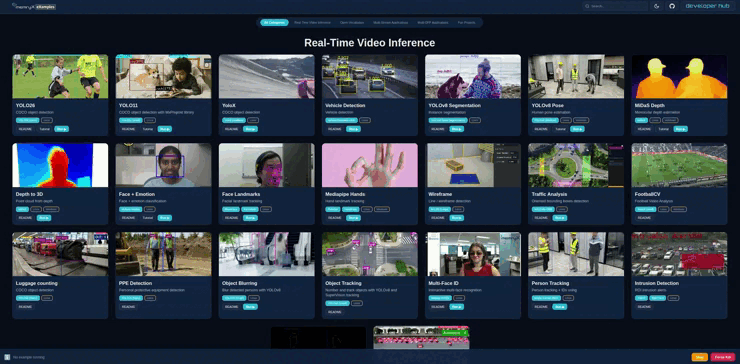Click the 'Face Landmarks' card title
The width and height of the screenshot is (740, 364).
click(241, 194)
